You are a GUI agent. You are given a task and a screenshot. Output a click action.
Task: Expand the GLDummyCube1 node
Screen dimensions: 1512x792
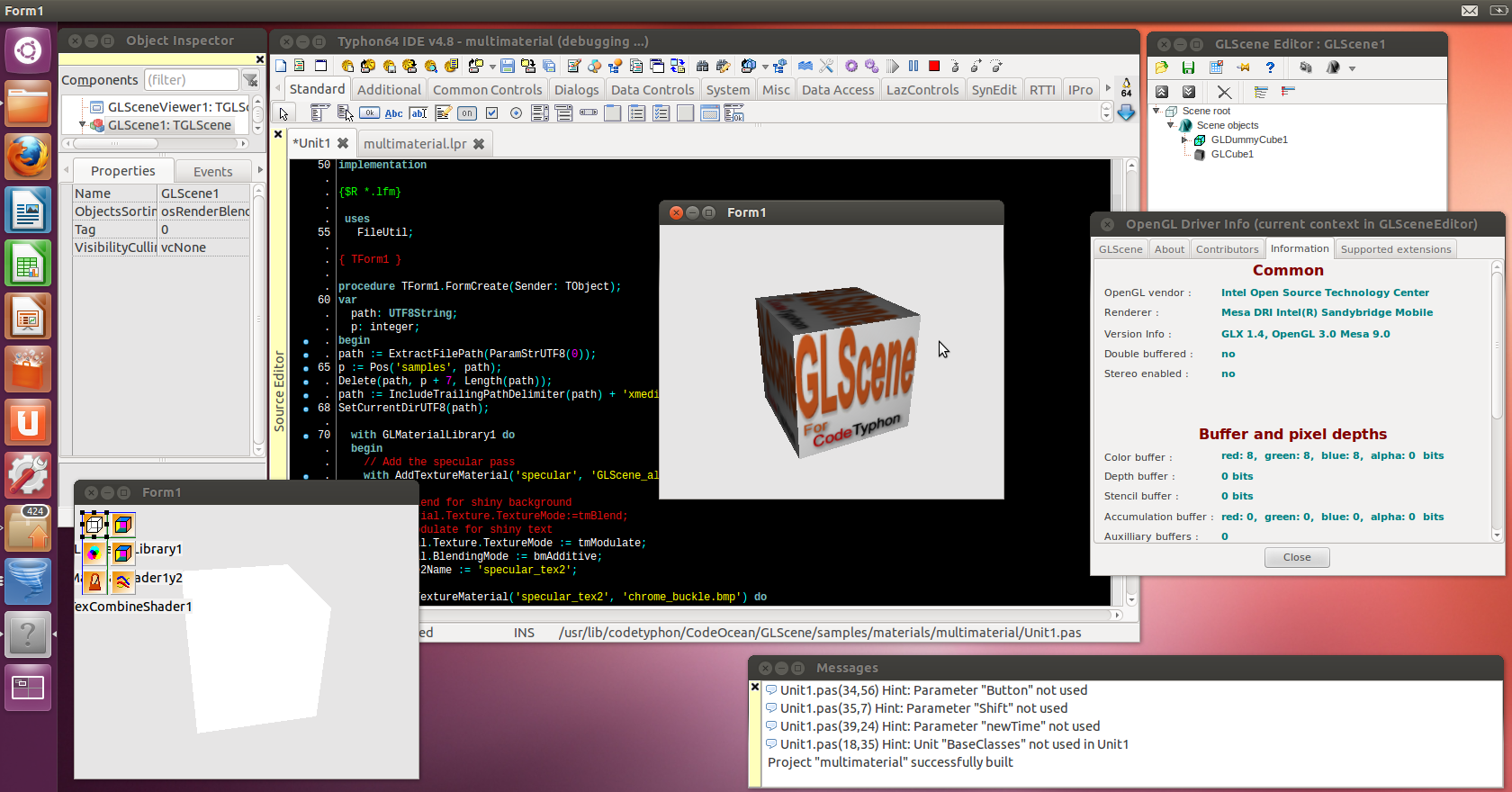click(1184, 139)
